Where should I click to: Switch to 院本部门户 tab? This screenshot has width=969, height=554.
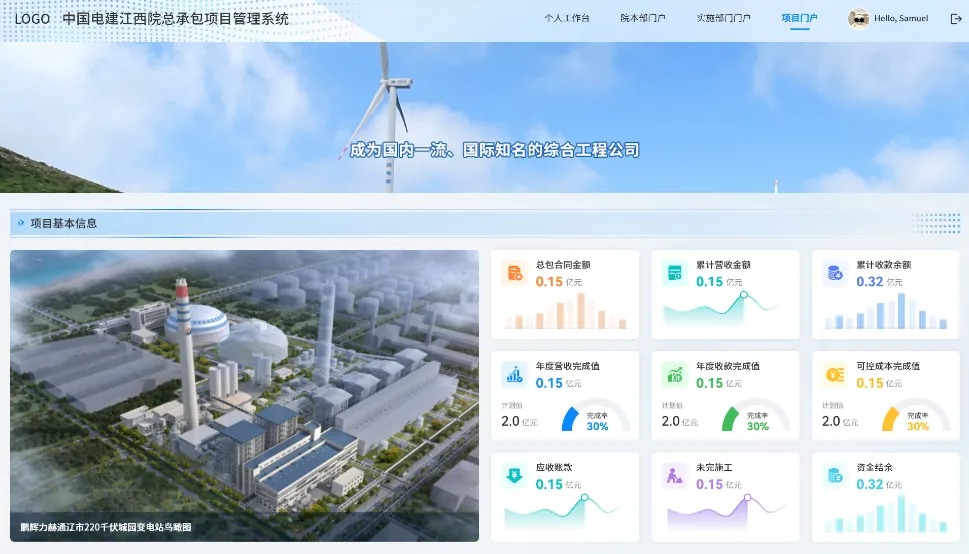(643, 18)
